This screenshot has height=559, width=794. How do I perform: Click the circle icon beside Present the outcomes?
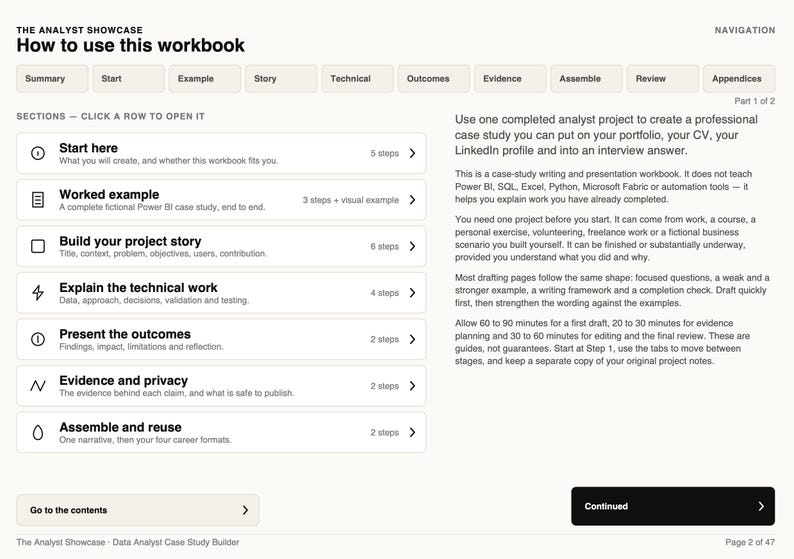tap(38, 339)
